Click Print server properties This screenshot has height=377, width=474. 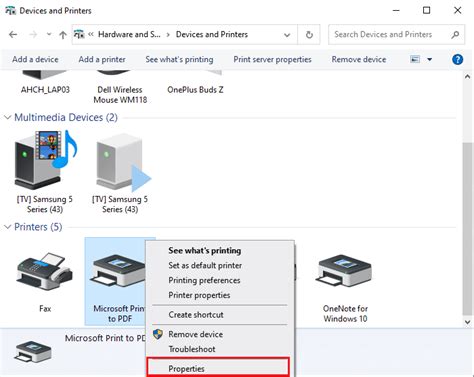pyautogui.click(x=272, y=60)
